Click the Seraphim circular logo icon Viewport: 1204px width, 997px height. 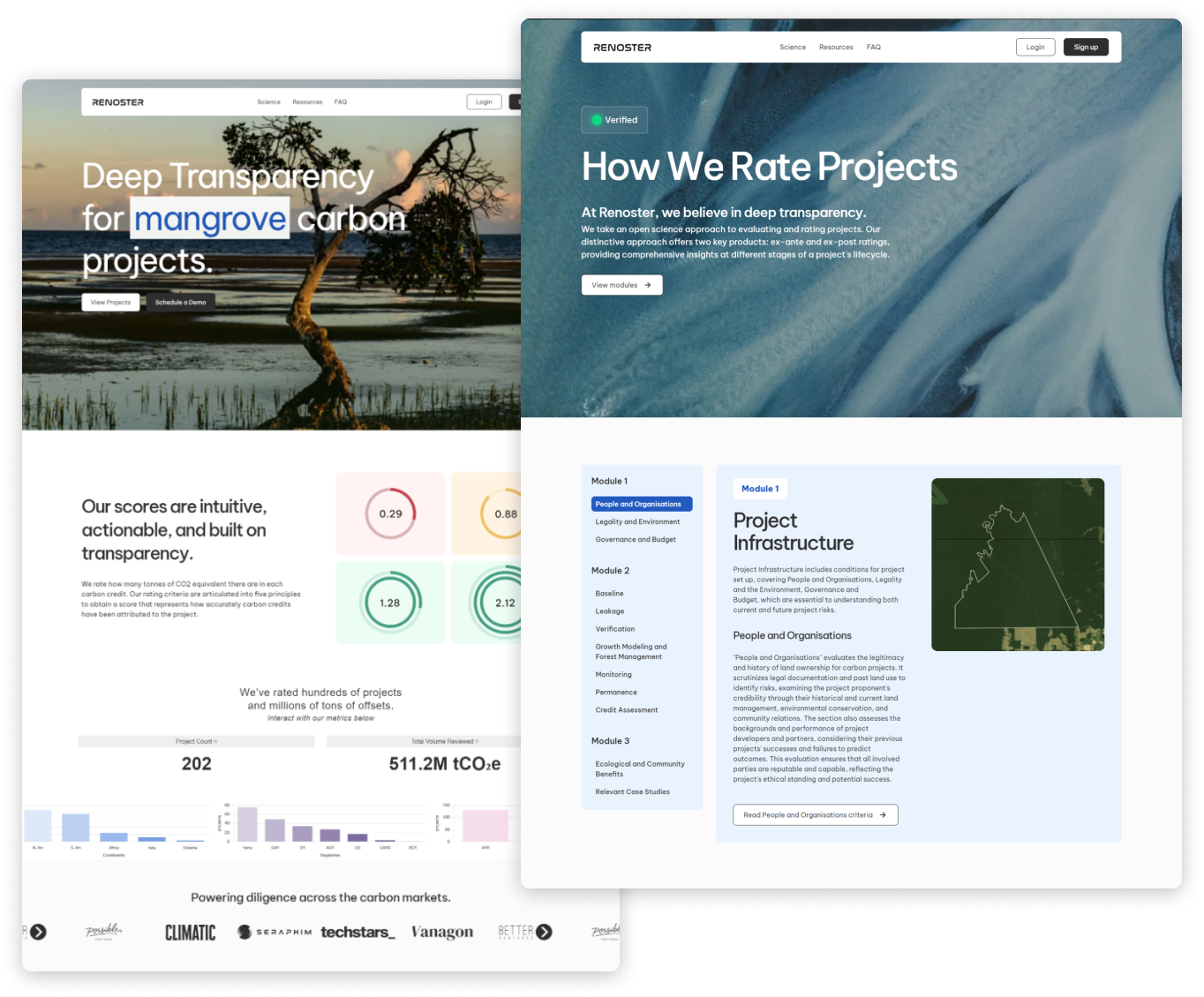pyautogui.click(x=245, y=932)
